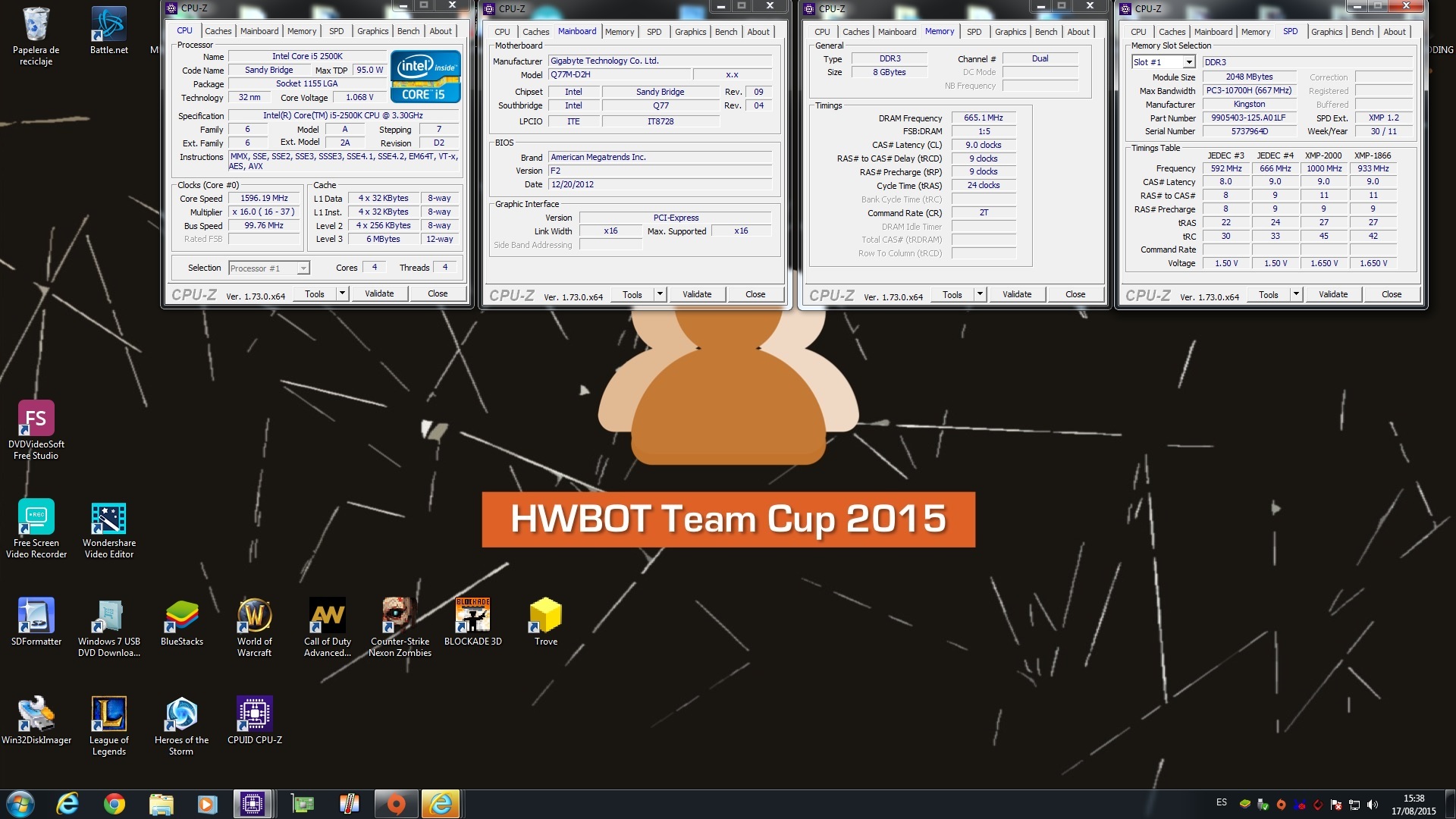
Task: Select the CPU-Z taskbar button
Action: click(253, 804)
